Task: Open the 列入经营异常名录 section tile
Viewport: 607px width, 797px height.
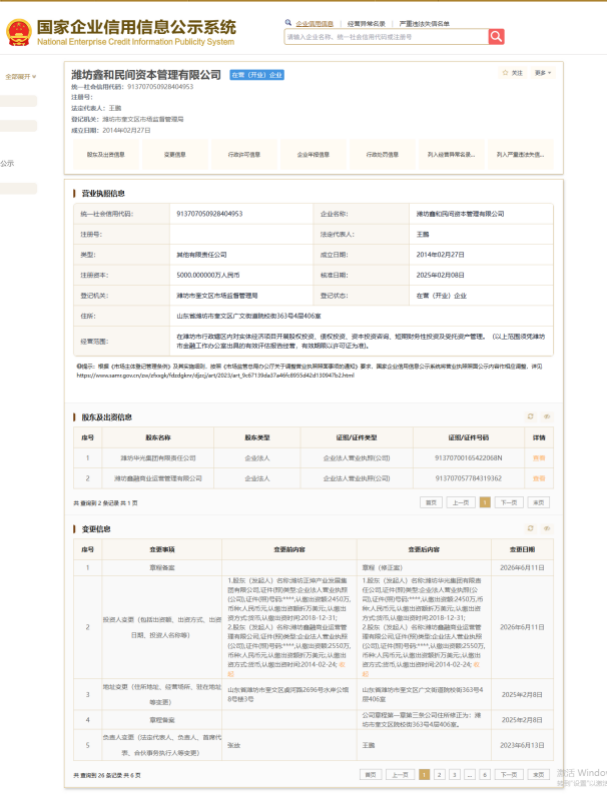Action: pos(451,155)
